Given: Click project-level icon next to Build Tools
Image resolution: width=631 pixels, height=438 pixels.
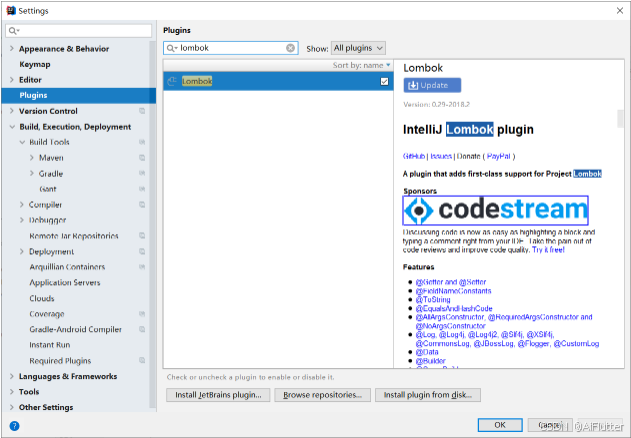Looking at the screenshot, I should [142, 142].
